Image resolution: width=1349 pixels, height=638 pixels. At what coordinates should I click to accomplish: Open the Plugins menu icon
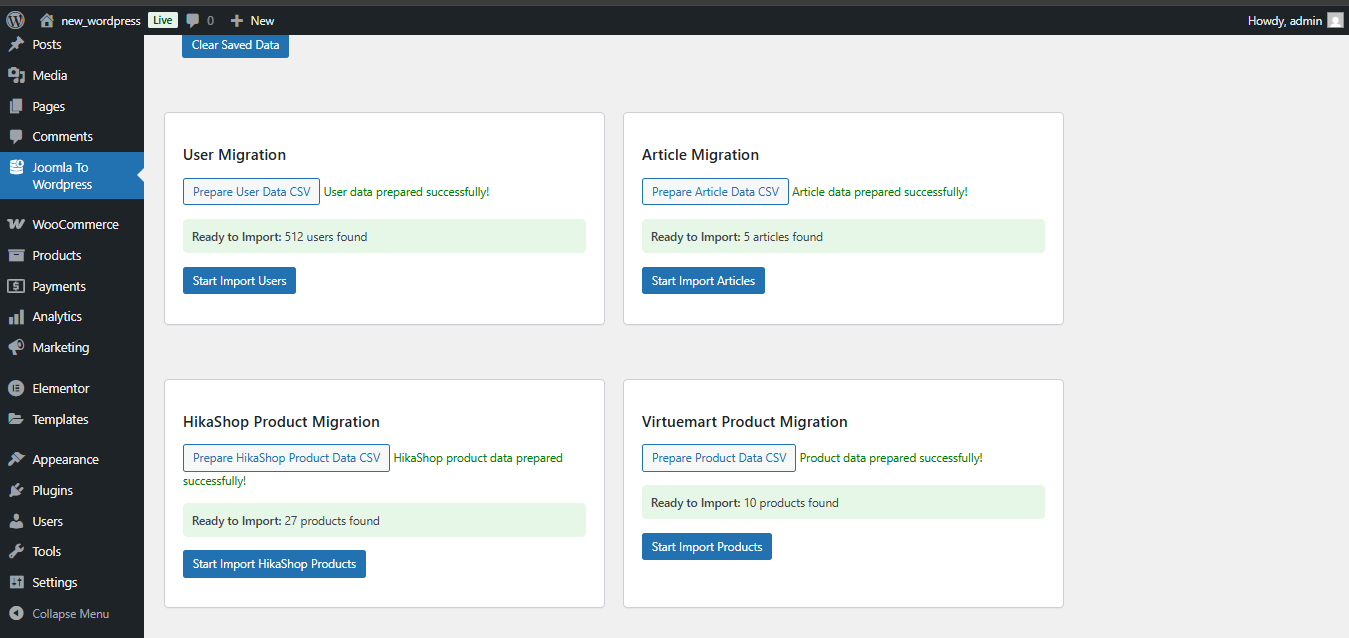click(x=16, y=490)
